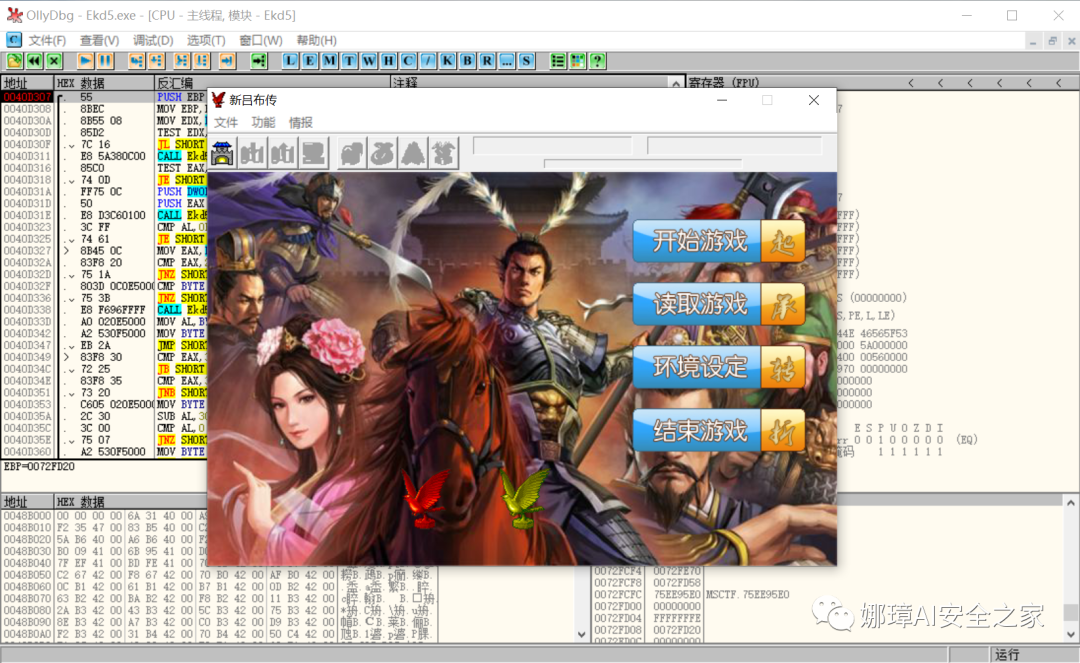Select stack row 0072FCFC with MSCTF comment
Viewport: 1080px width, 663px height.
click(692, 595)
